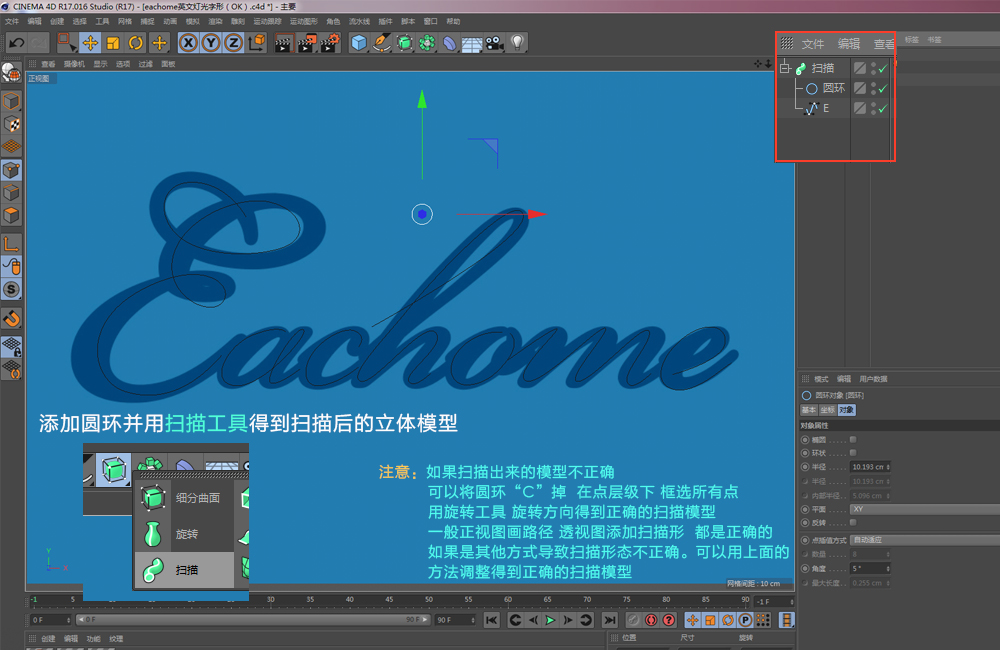Toggle the Y axis lock
1000x650 pixels.
coord(210,43)
